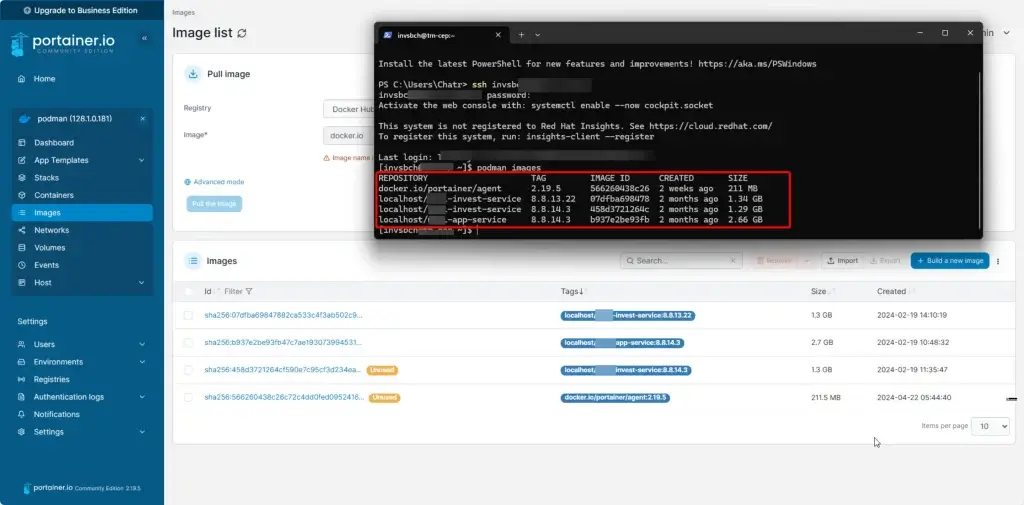Click the Settings gear icon in sidebar

pos(22,432)
